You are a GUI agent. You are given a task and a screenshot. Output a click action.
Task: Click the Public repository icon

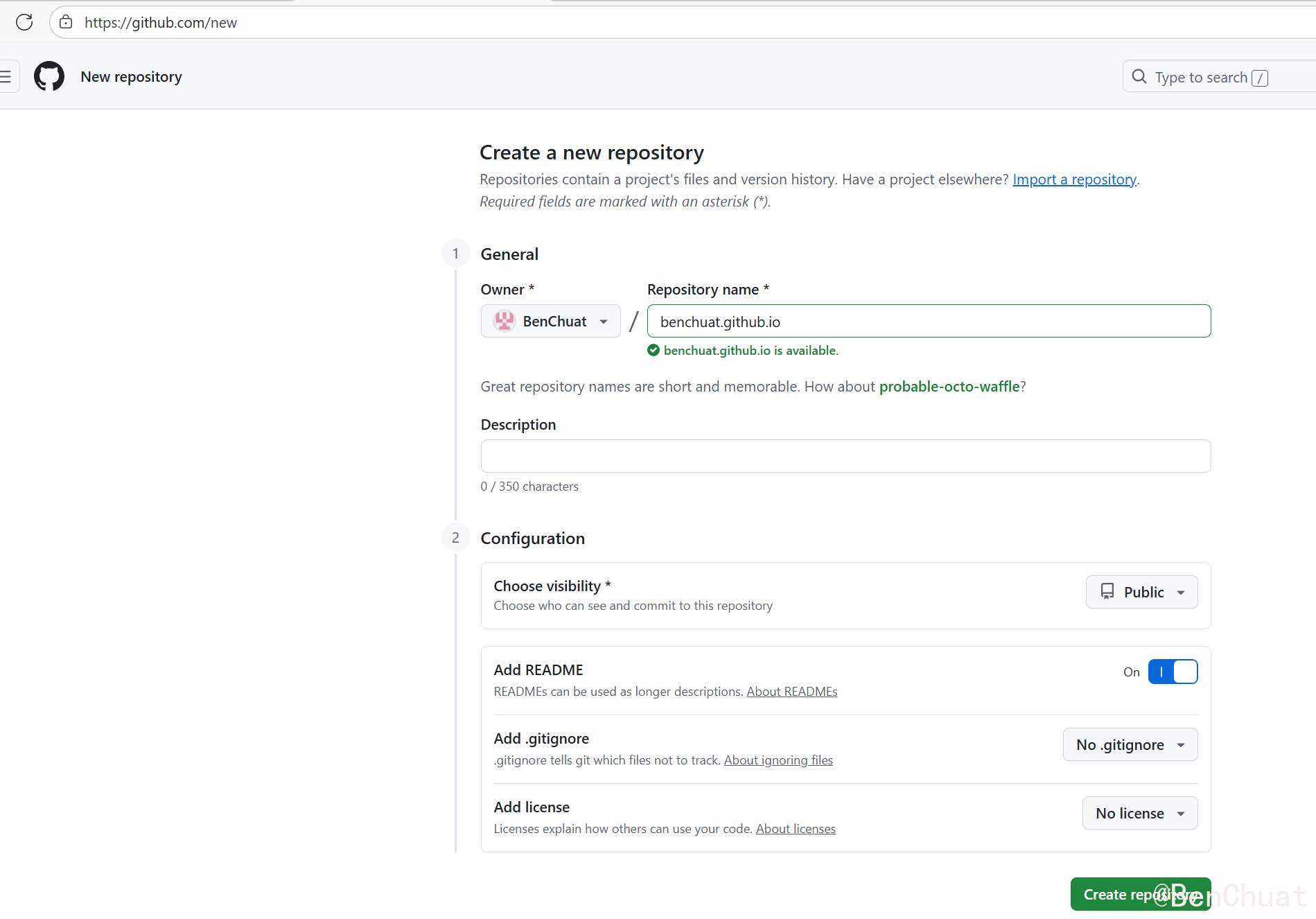tap(1107, 591)
